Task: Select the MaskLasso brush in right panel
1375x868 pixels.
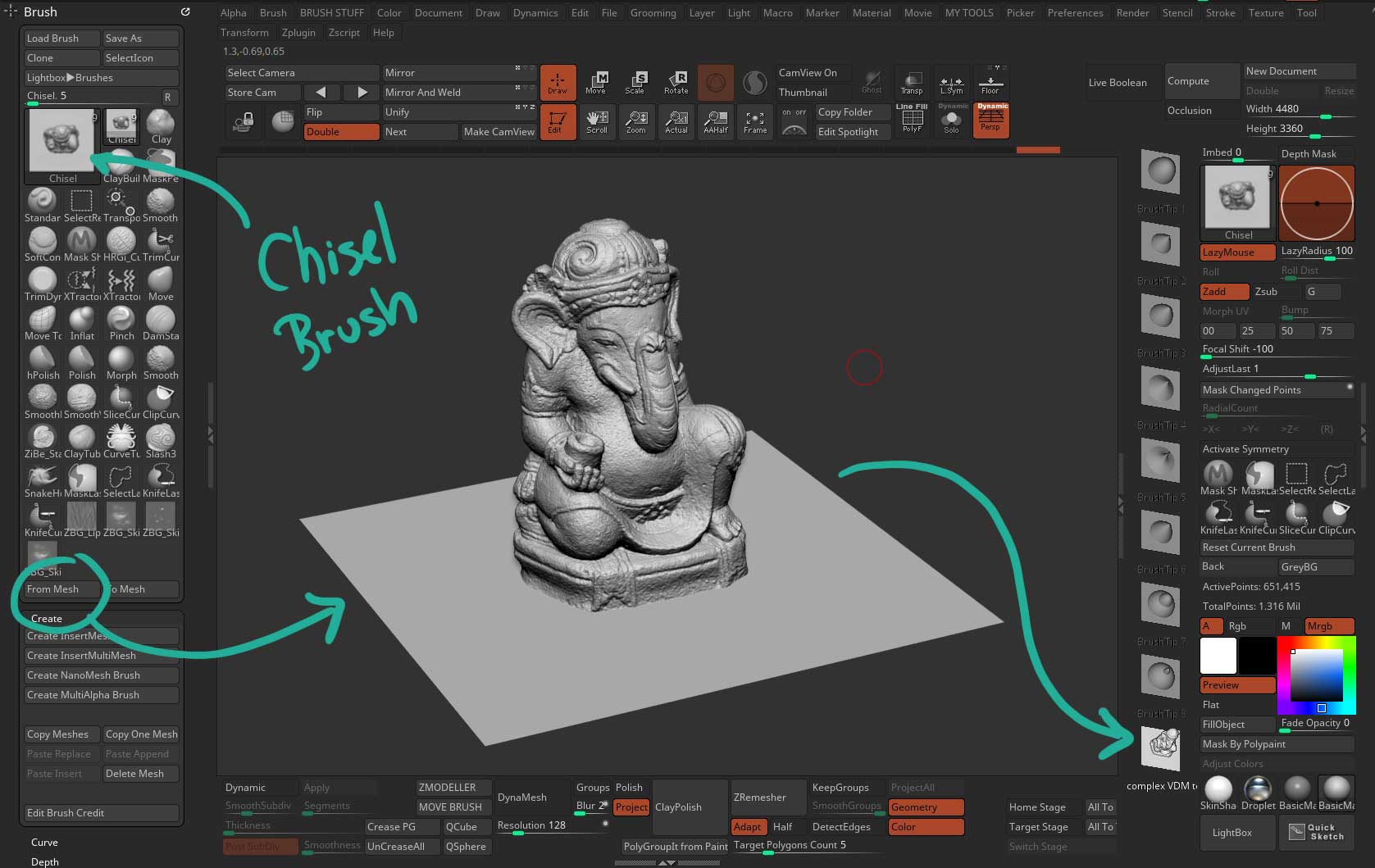Action: coord(1259,479)
